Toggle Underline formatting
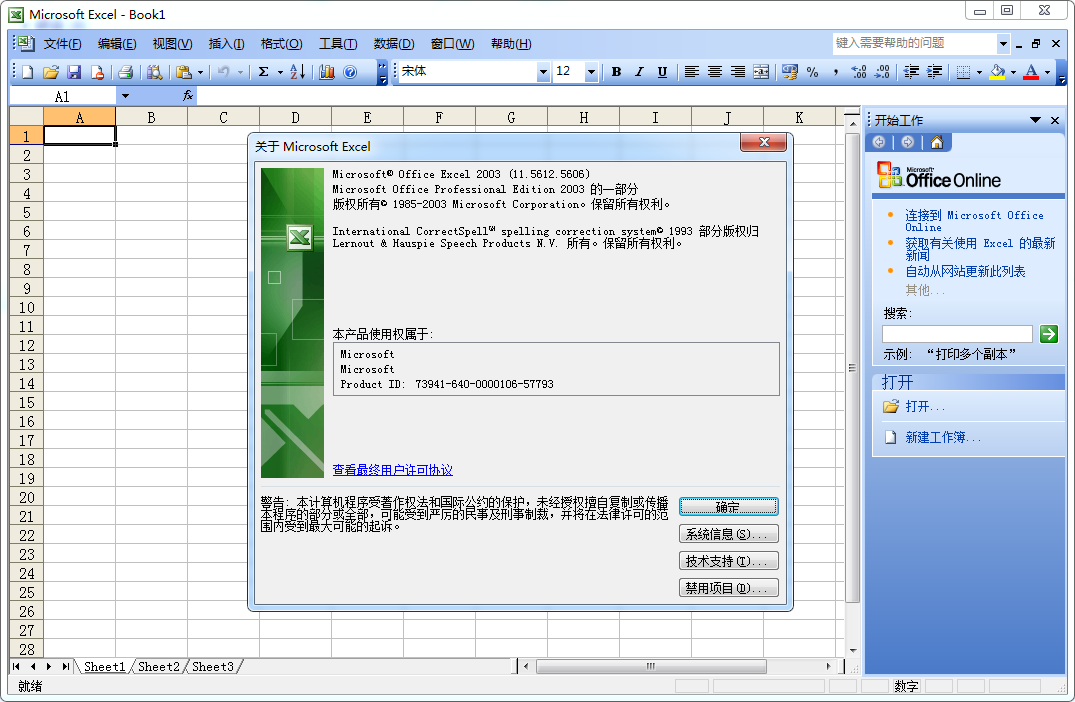1075x702 pixels. [662, 72]
